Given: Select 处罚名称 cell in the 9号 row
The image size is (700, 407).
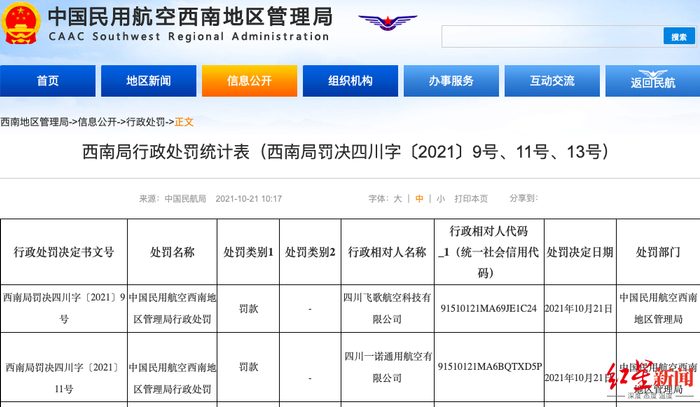Looking at the screenshot, I should coord(172,308).
